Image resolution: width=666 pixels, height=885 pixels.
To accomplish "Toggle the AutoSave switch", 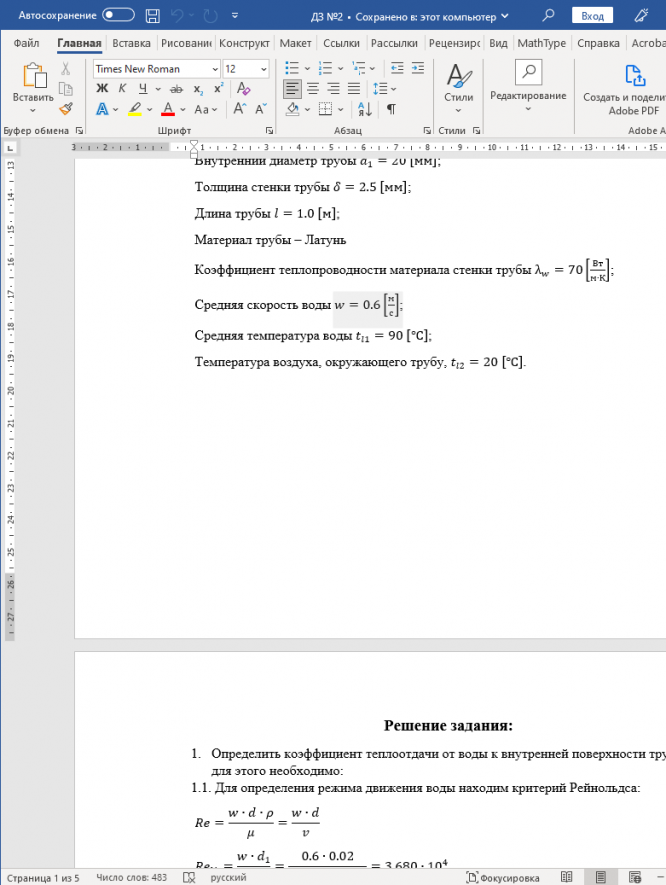I will [119, 15].
